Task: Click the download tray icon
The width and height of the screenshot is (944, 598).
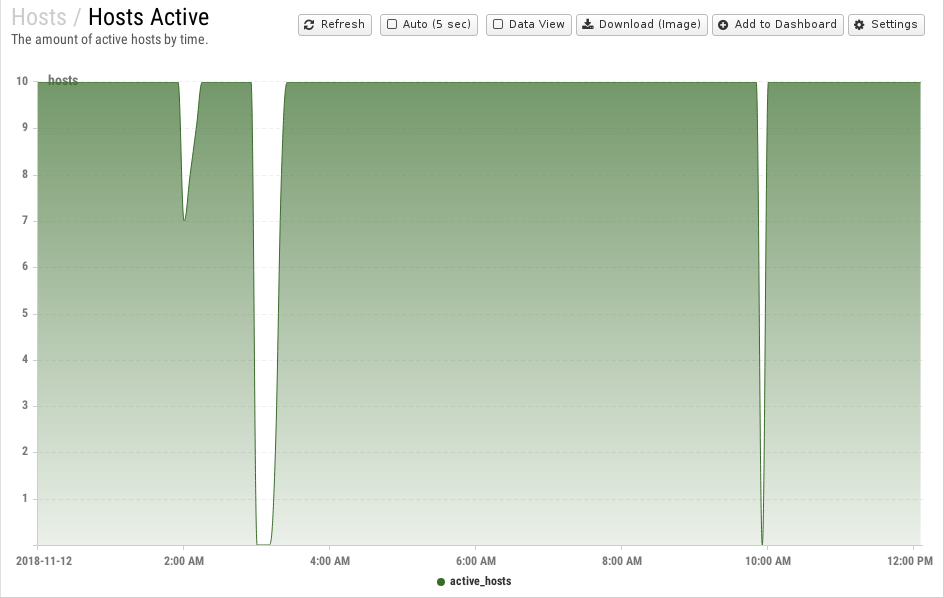Action: [x=588, y=25]
